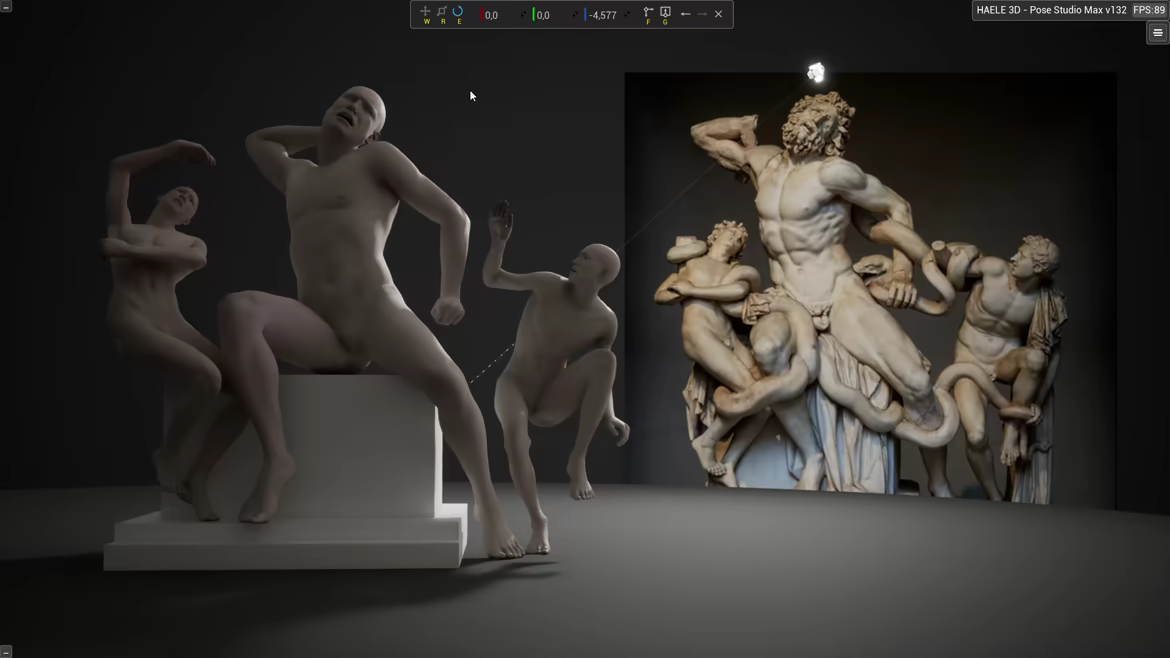
Task: Select the light source gizmo above the statue image
Action: 816,72
